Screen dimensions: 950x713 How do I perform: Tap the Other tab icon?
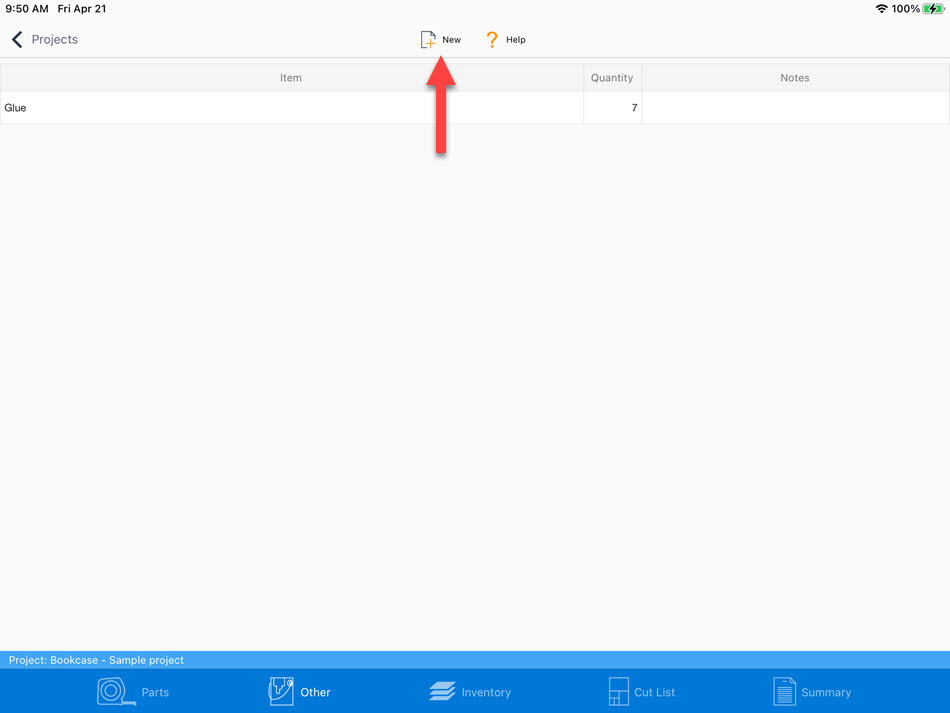[x=281, y=691]
